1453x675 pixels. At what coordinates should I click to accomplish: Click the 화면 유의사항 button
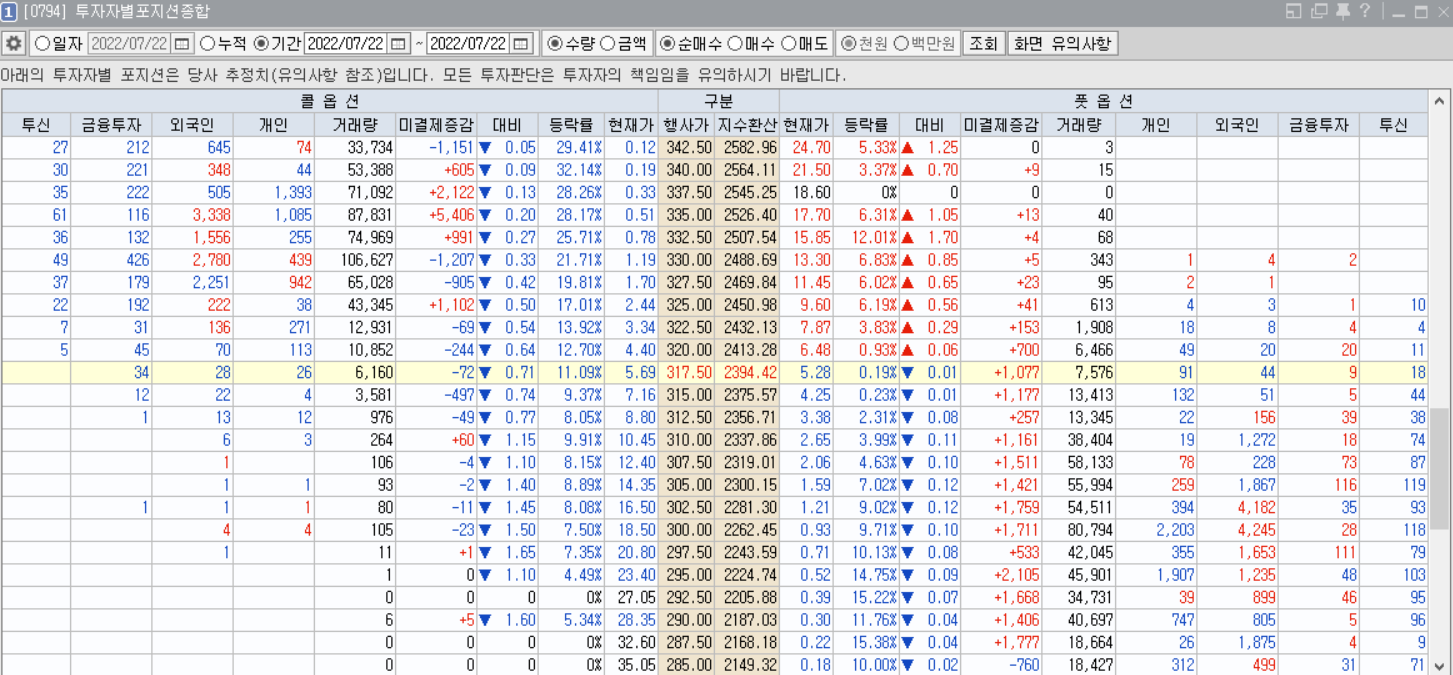[x=1062, y=44]
